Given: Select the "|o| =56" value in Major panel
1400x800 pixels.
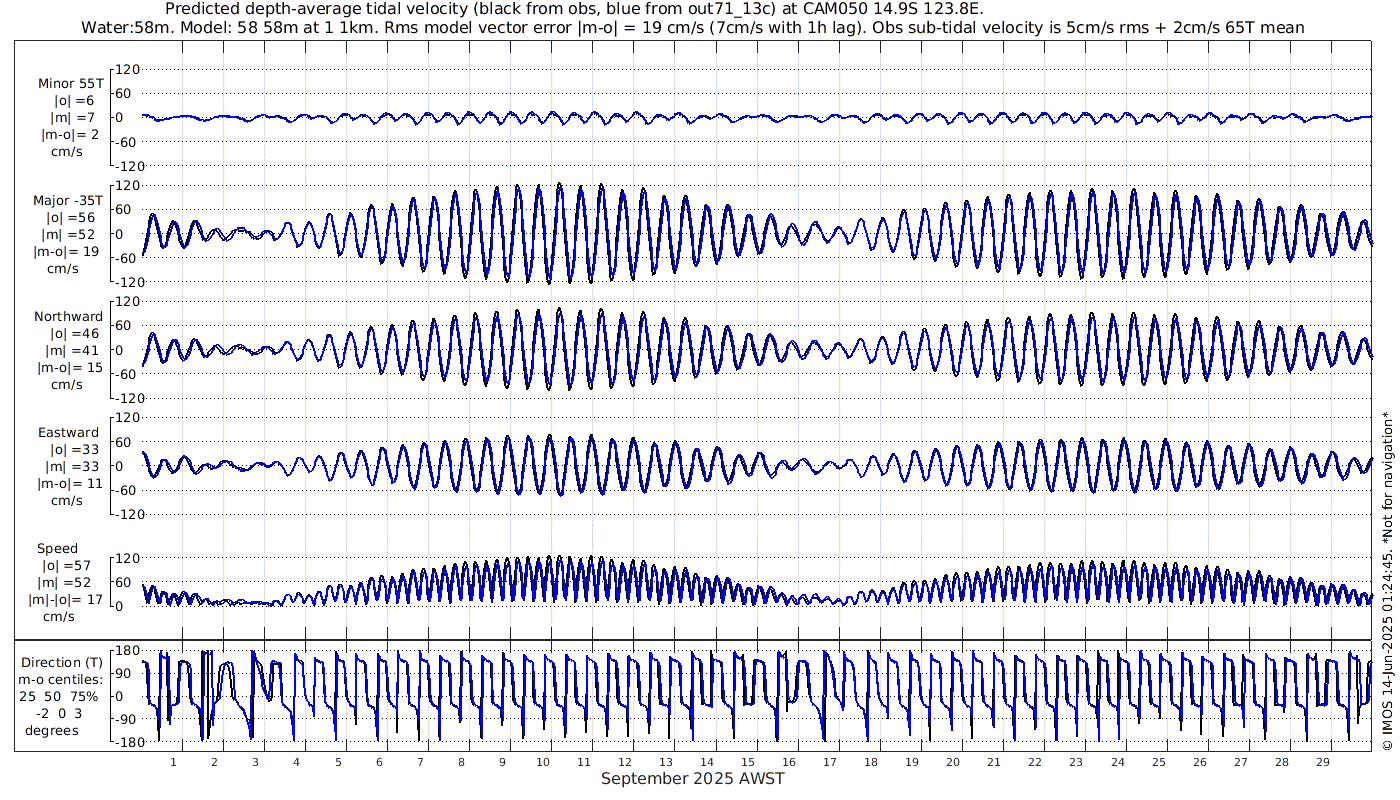Looking at the screenshot, I should [71, 217].
